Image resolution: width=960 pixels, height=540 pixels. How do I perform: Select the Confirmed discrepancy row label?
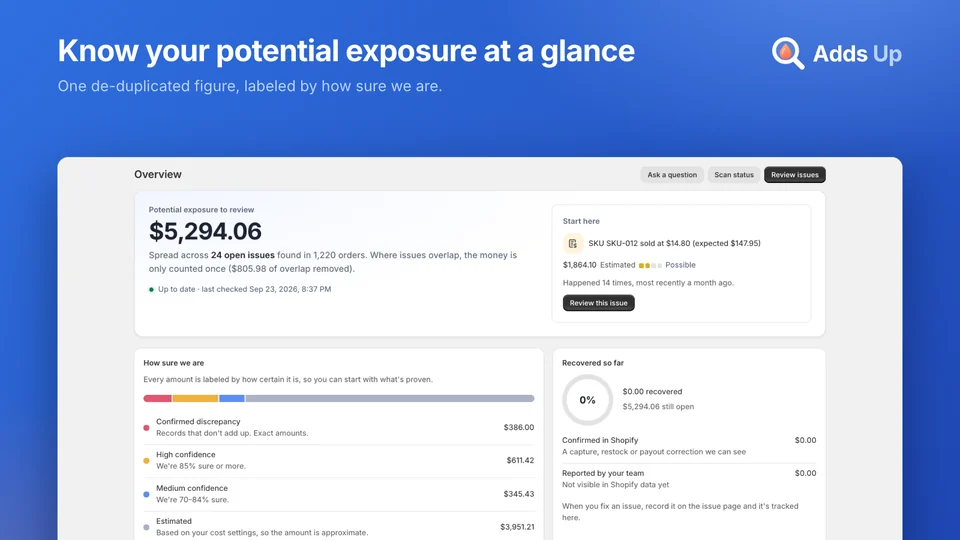198,422
